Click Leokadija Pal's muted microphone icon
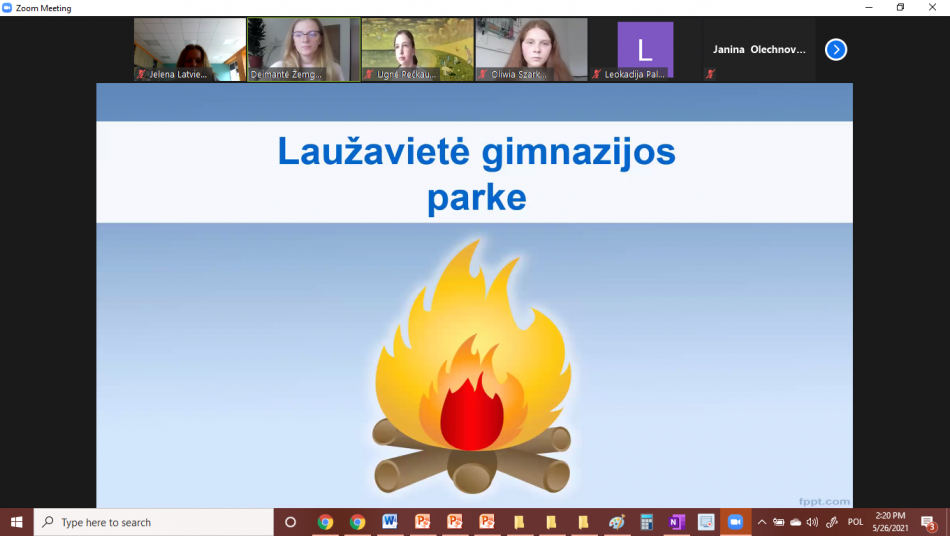 [597, 74]
